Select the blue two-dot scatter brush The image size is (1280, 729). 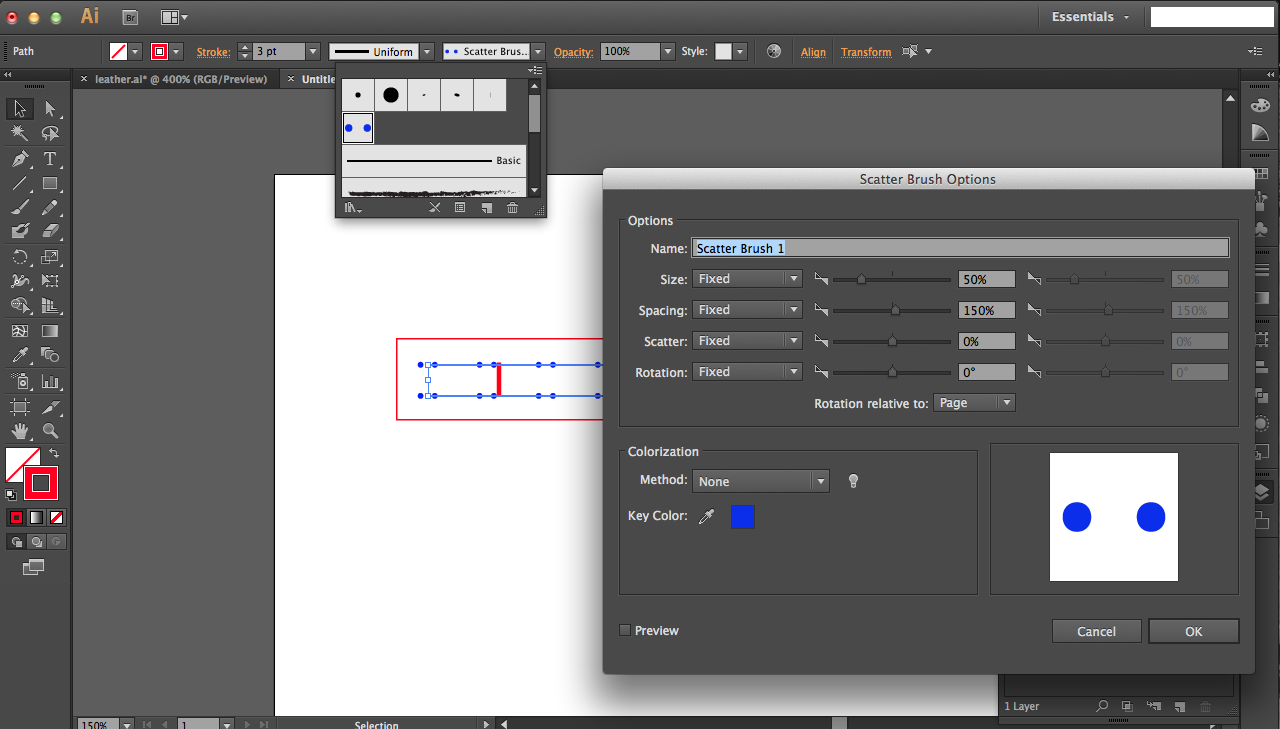358,128
